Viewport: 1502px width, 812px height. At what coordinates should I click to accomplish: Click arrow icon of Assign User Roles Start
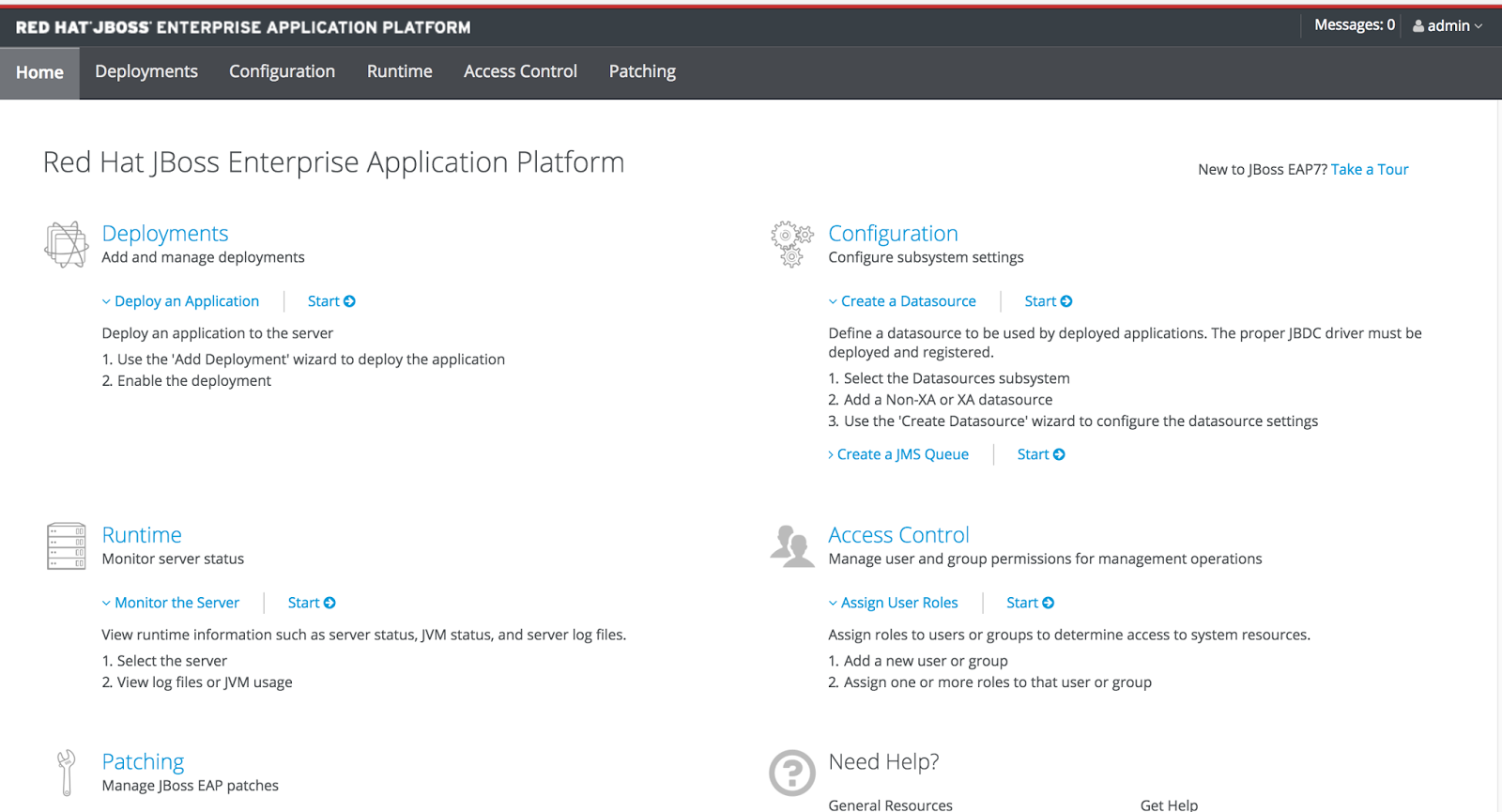point(1049,603)
